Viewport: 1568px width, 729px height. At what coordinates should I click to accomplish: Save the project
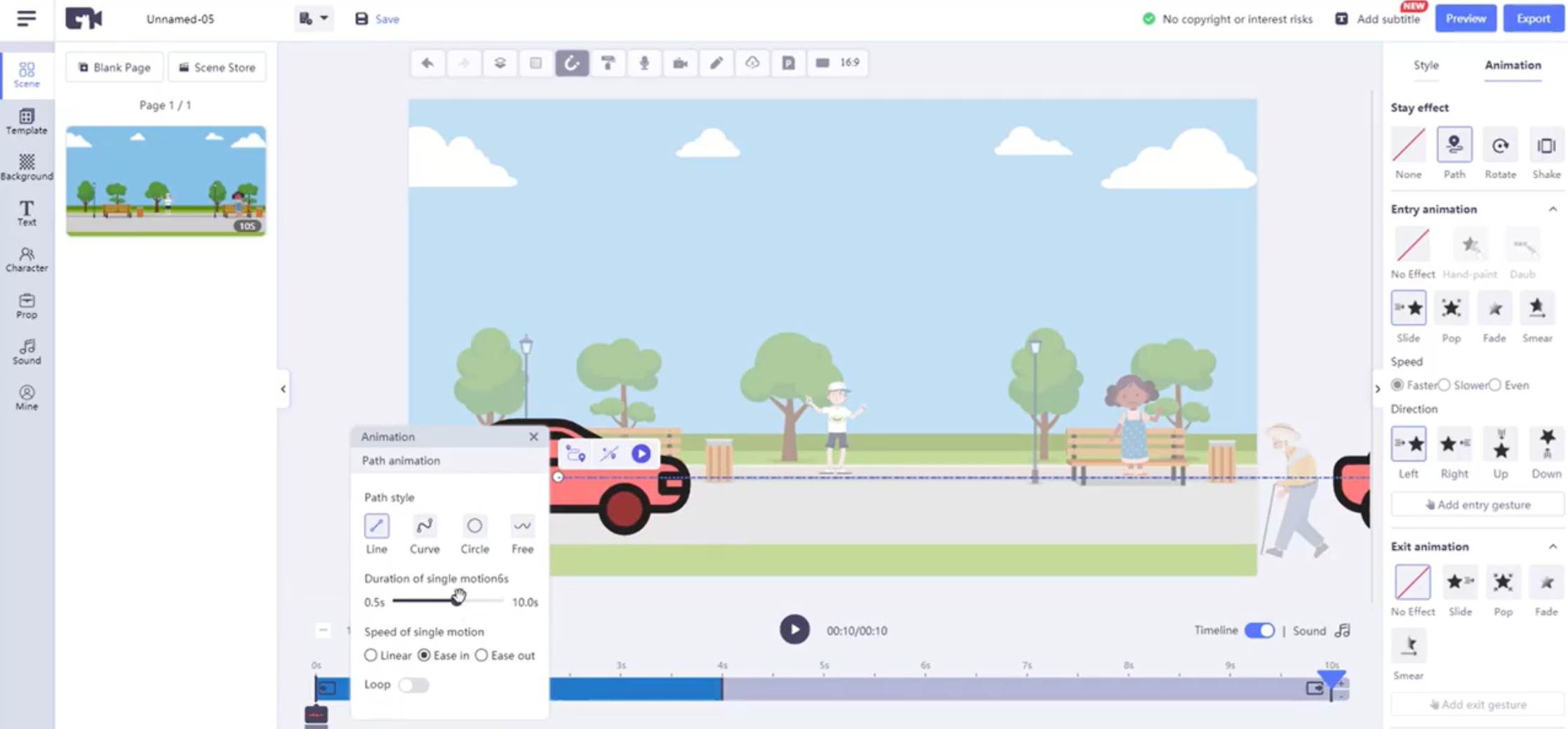click(377, 19)
